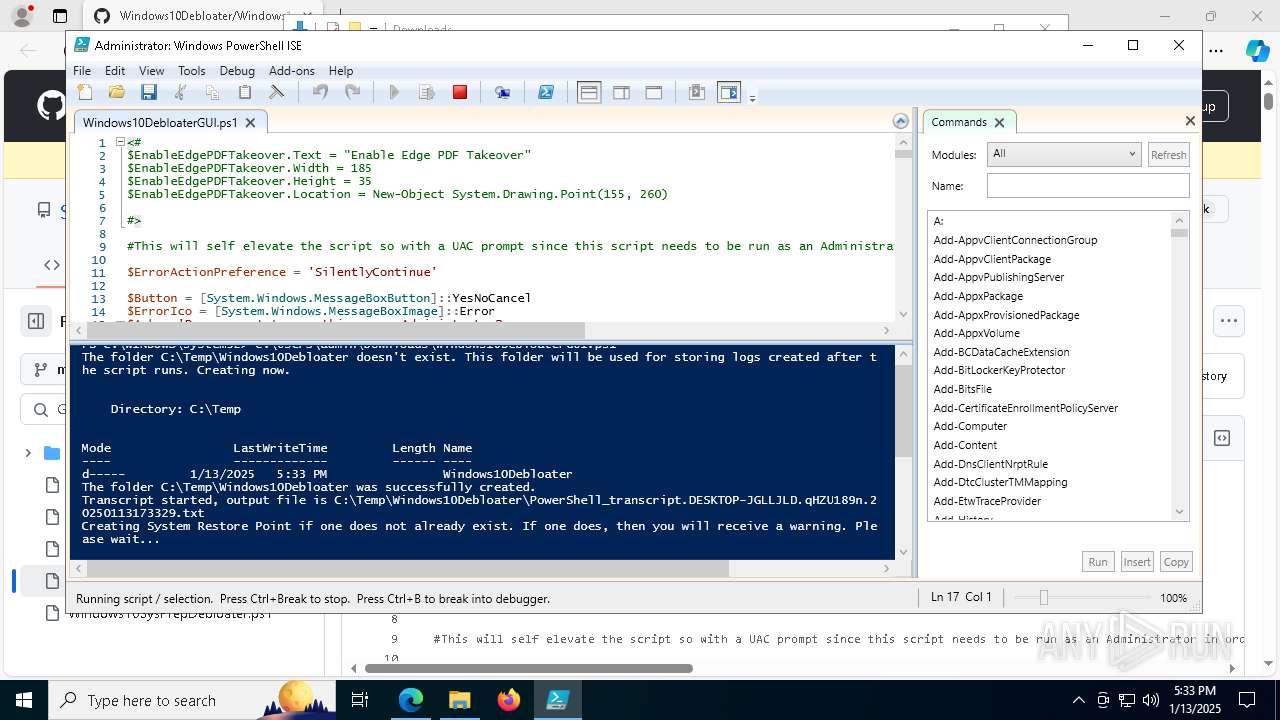Select Add-AppvClientPackage in the command list

tap(992, 259)
